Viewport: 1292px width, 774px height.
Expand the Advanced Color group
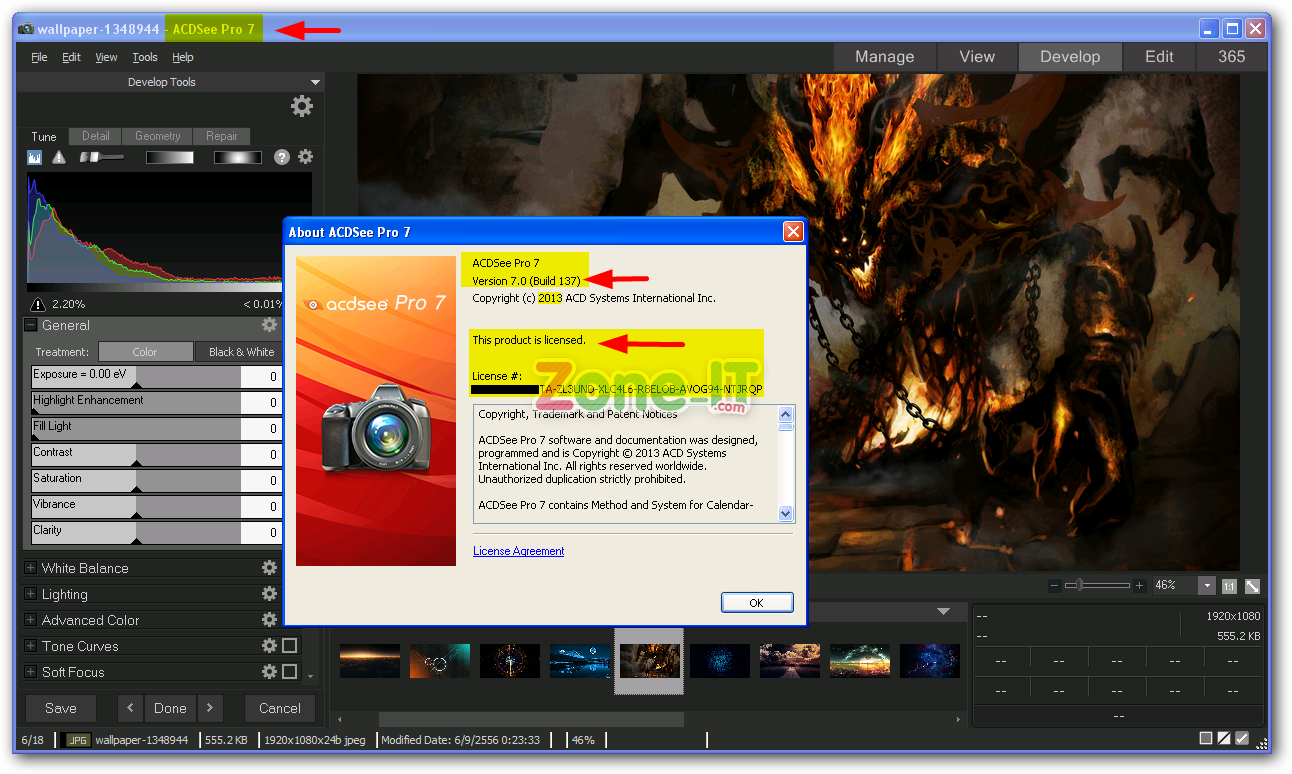coord(31,620)
